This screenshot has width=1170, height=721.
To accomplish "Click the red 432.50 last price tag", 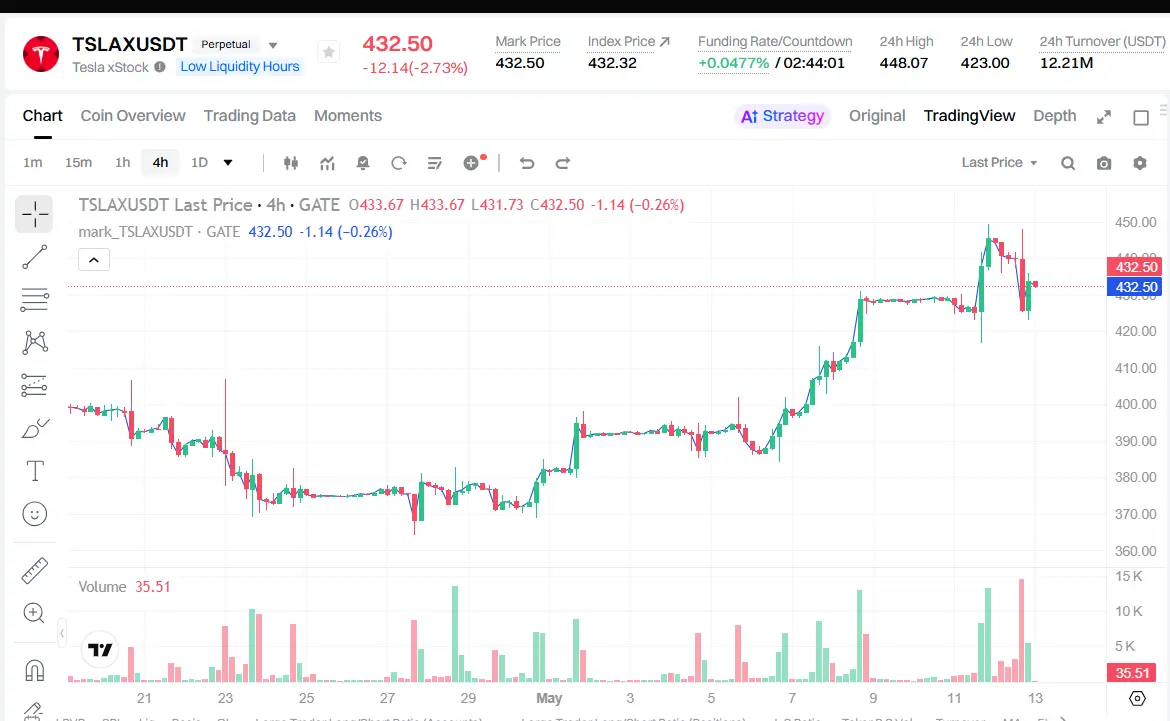I will coord(1133,266).
